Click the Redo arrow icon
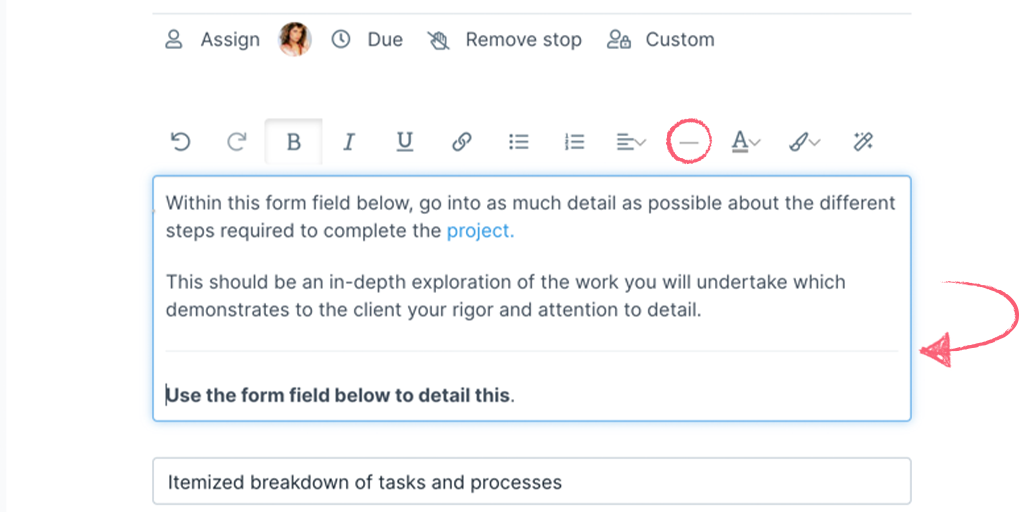Viewport: 1024px width, 512px height. click(x=237, y=142)
